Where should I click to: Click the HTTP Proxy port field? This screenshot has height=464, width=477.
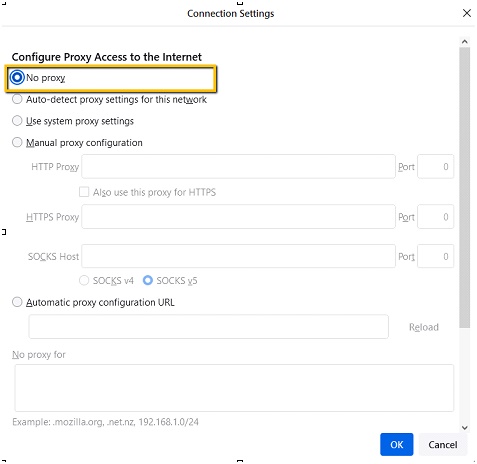tap(435, 166)
